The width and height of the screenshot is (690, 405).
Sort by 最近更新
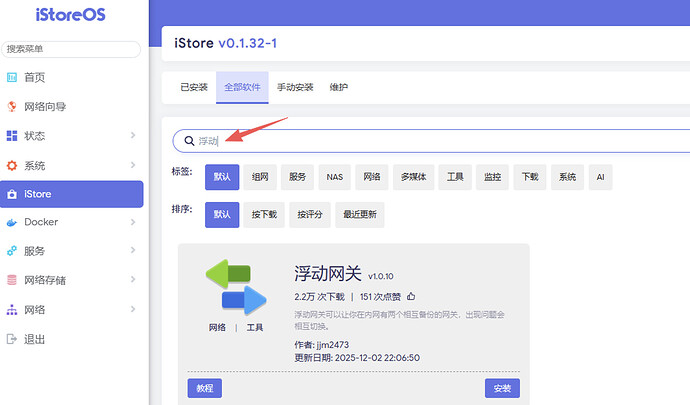[360, 215]
